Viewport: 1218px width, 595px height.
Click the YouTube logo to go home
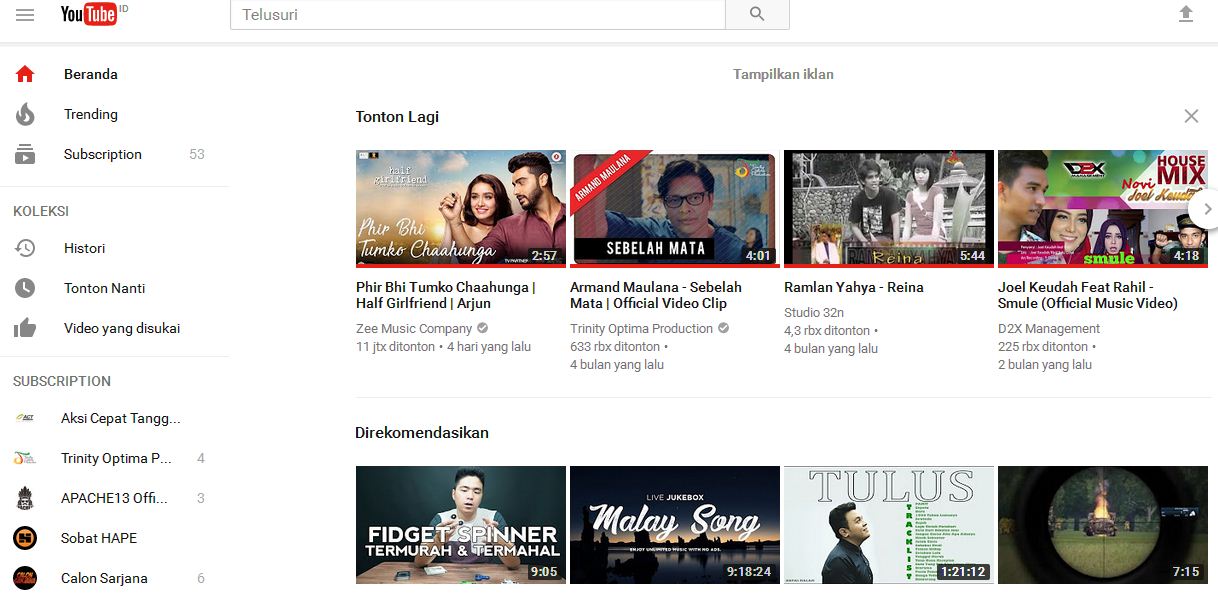pyautogui.click(x=91, y=14)
